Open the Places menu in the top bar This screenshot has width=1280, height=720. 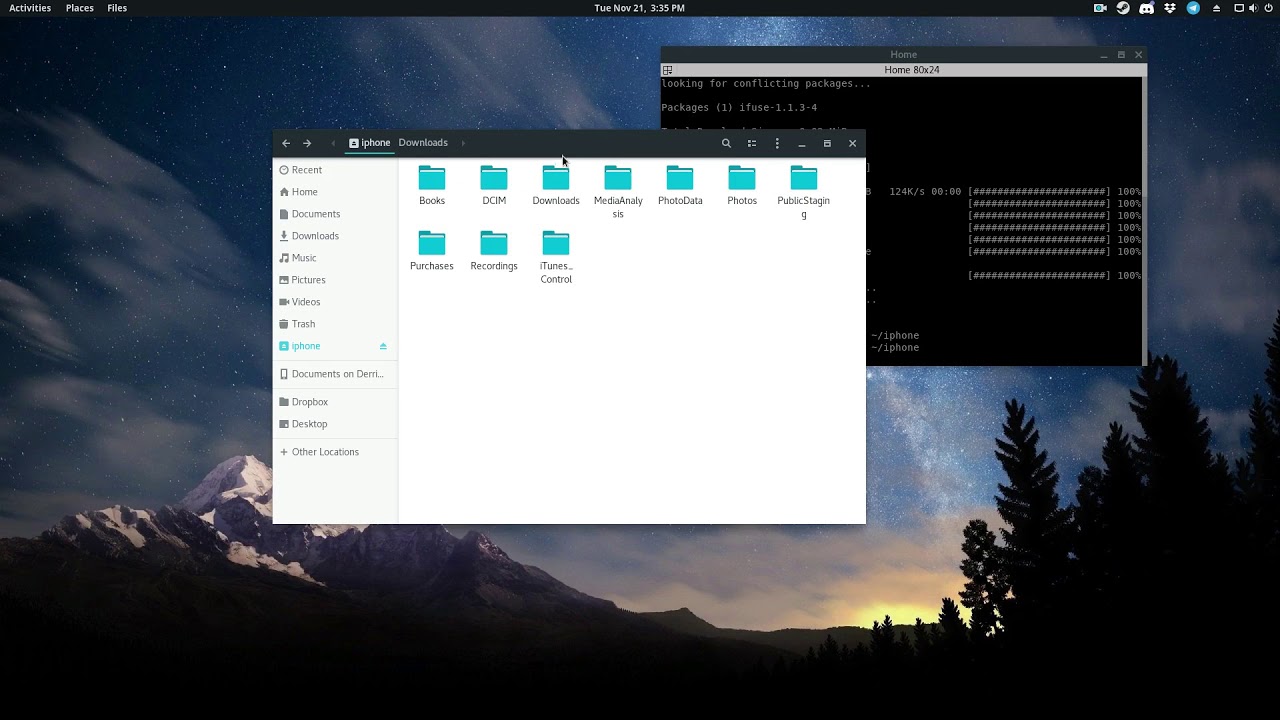[x=80, y=8]
